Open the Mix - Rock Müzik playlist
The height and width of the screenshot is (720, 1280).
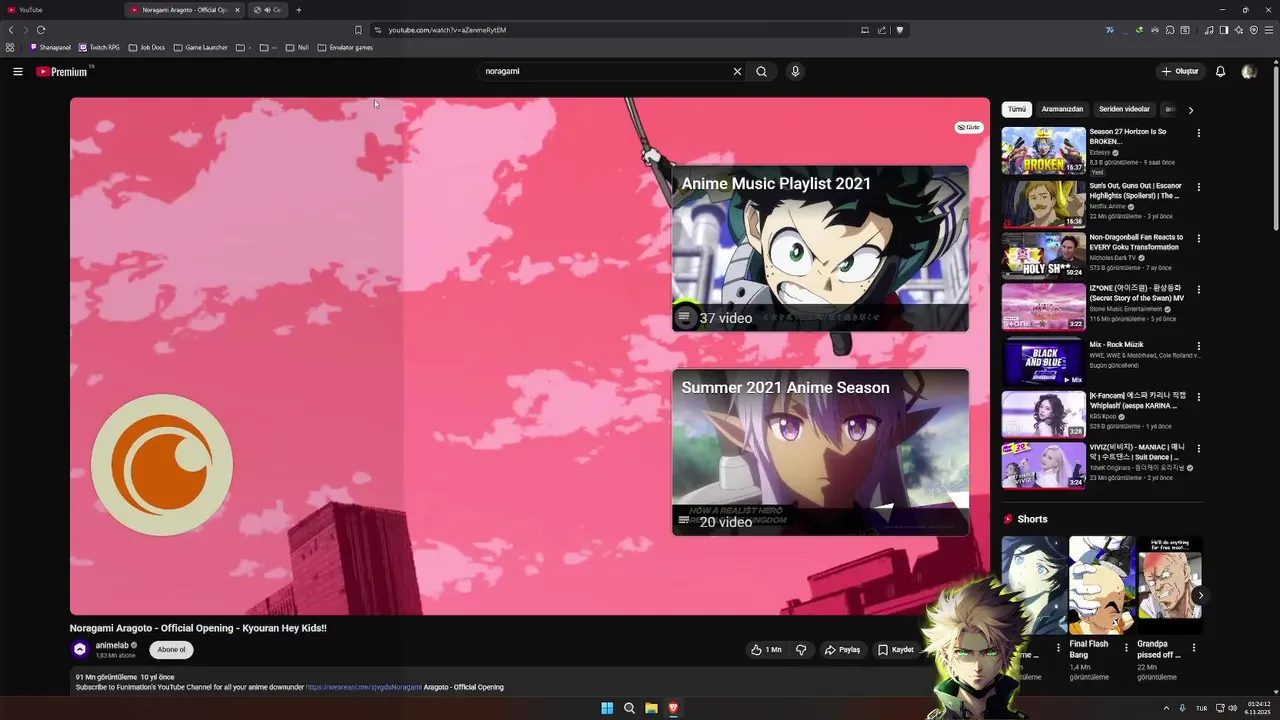[x=1044, y=362]
